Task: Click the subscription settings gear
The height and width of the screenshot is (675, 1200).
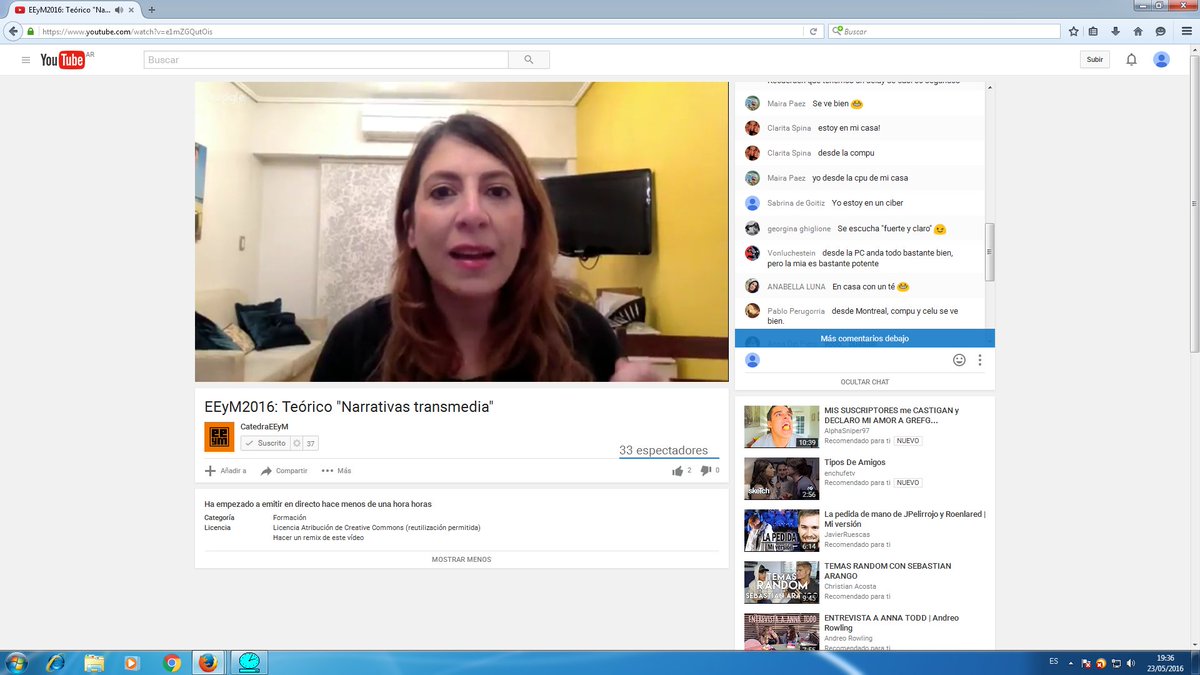Action: (x=296, y=443)
